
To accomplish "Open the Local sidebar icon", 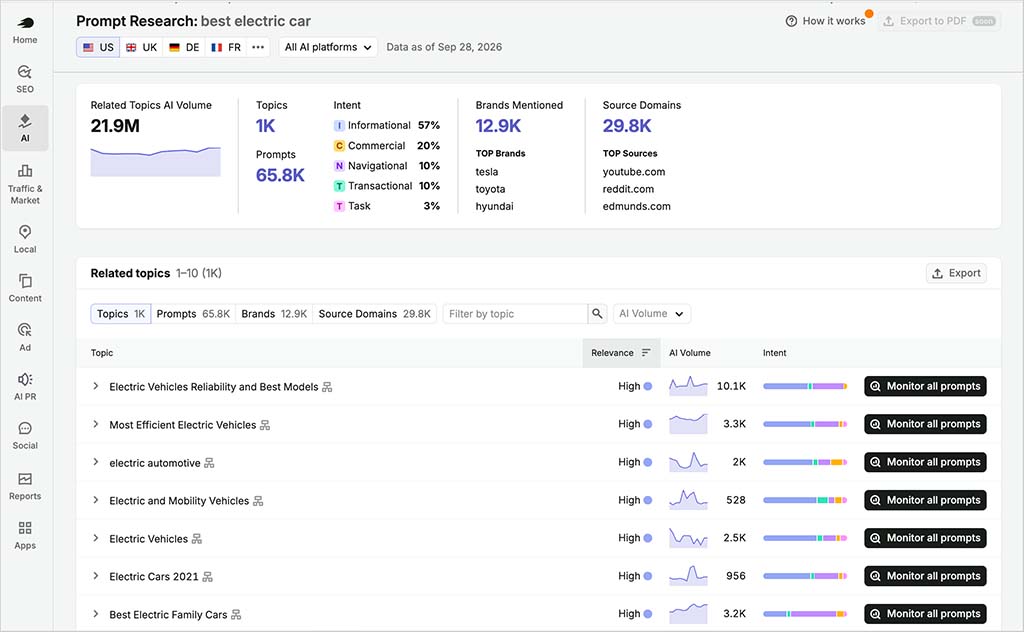I will click(25, 239).
